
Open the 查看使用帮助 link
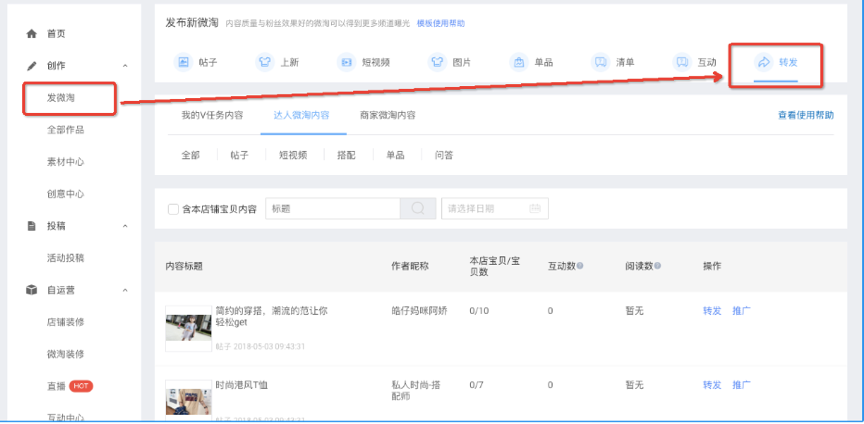click(x=805, y=115)
